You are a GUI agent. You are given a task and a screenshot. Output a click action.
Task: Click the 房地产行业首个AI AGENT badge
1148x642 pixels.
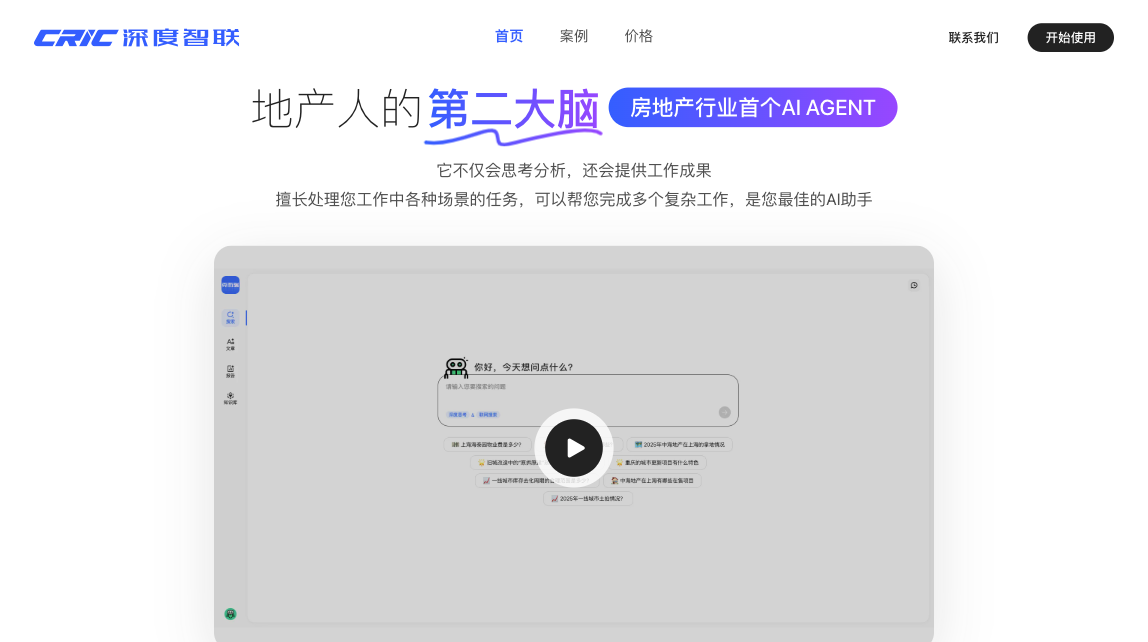(x=752, y=108)
